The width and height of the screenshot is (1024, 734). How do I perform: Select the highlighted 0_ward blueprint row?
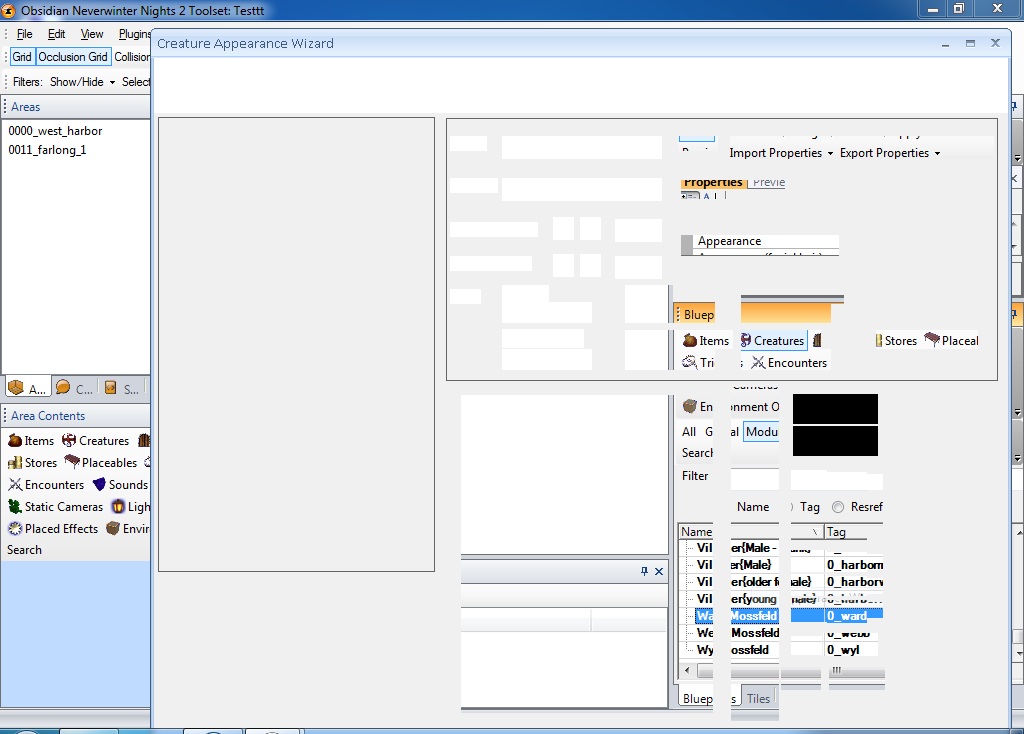(x=788, y=615)
